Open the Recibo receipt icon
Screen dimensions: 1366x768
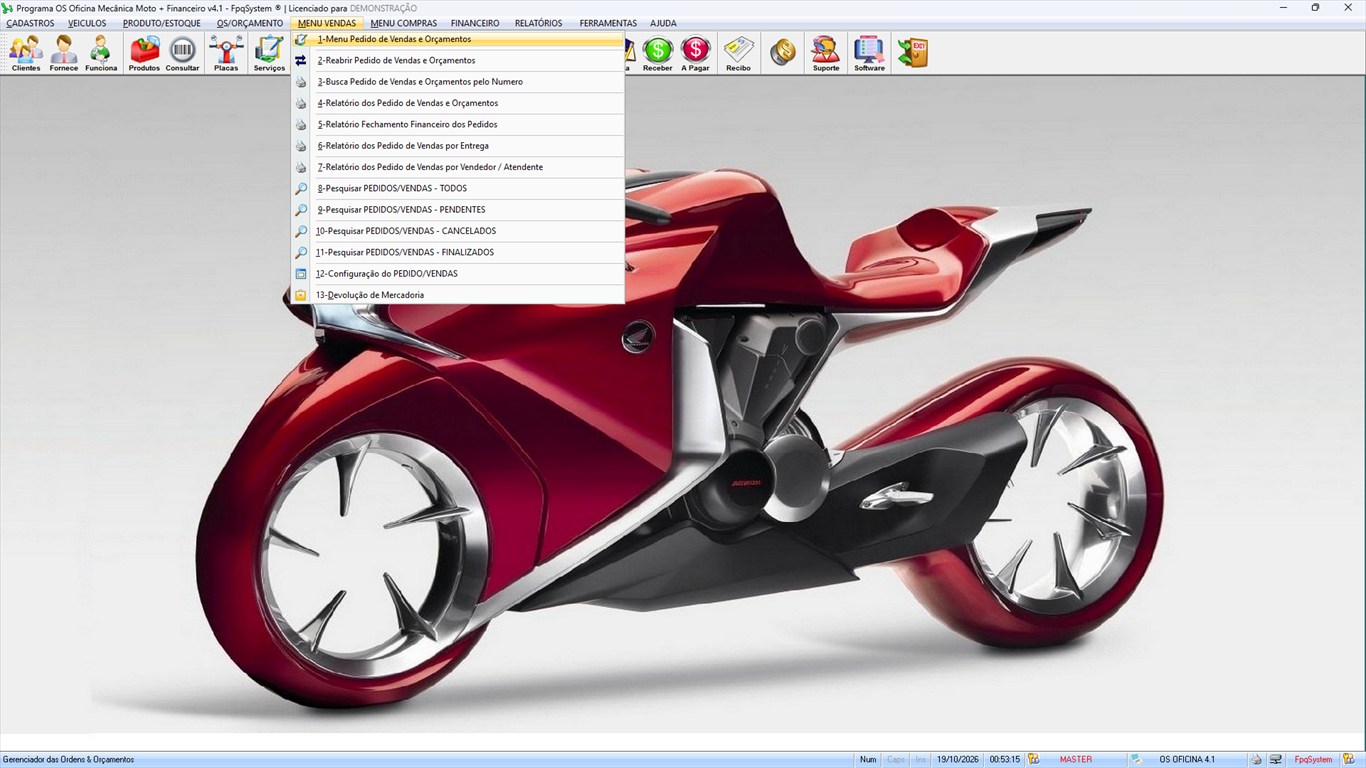(738, 53)
